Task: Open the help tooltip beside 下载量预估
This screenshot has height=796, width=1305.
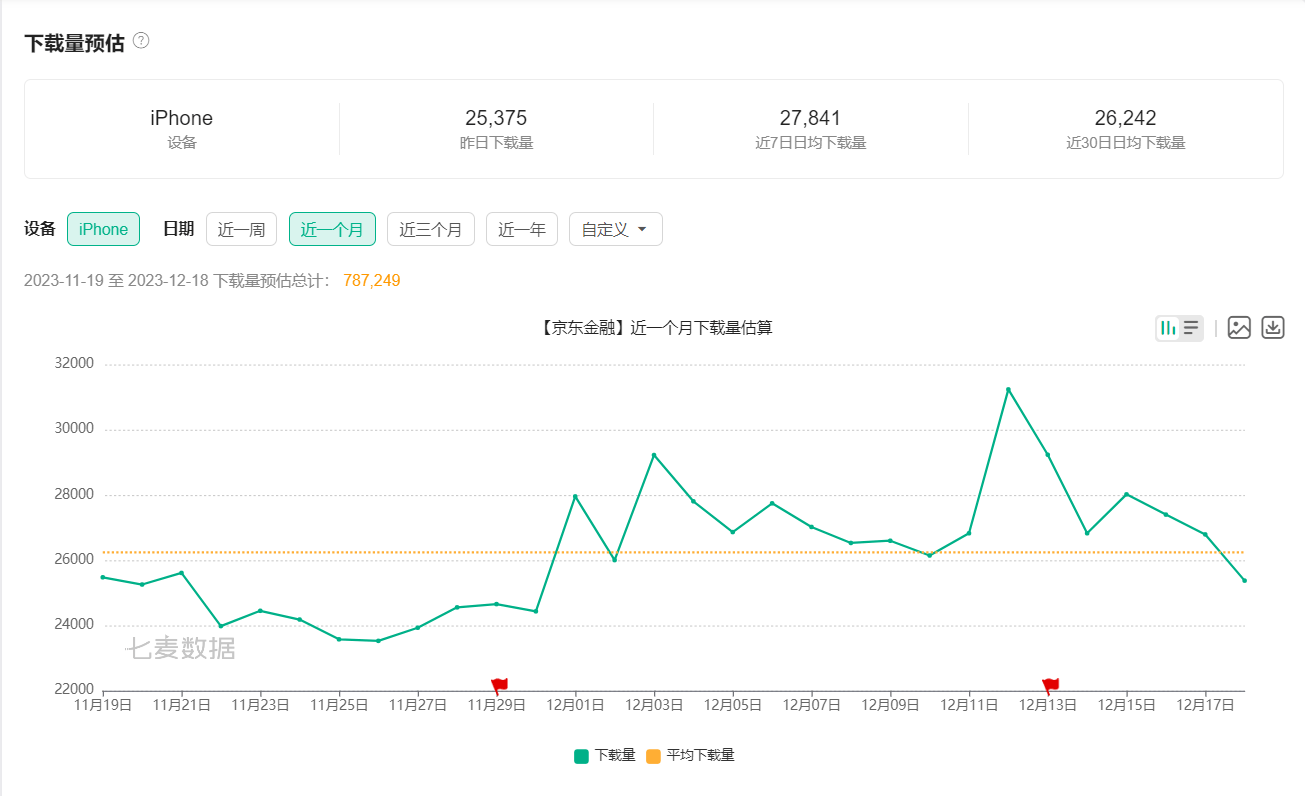Action: 141,41
